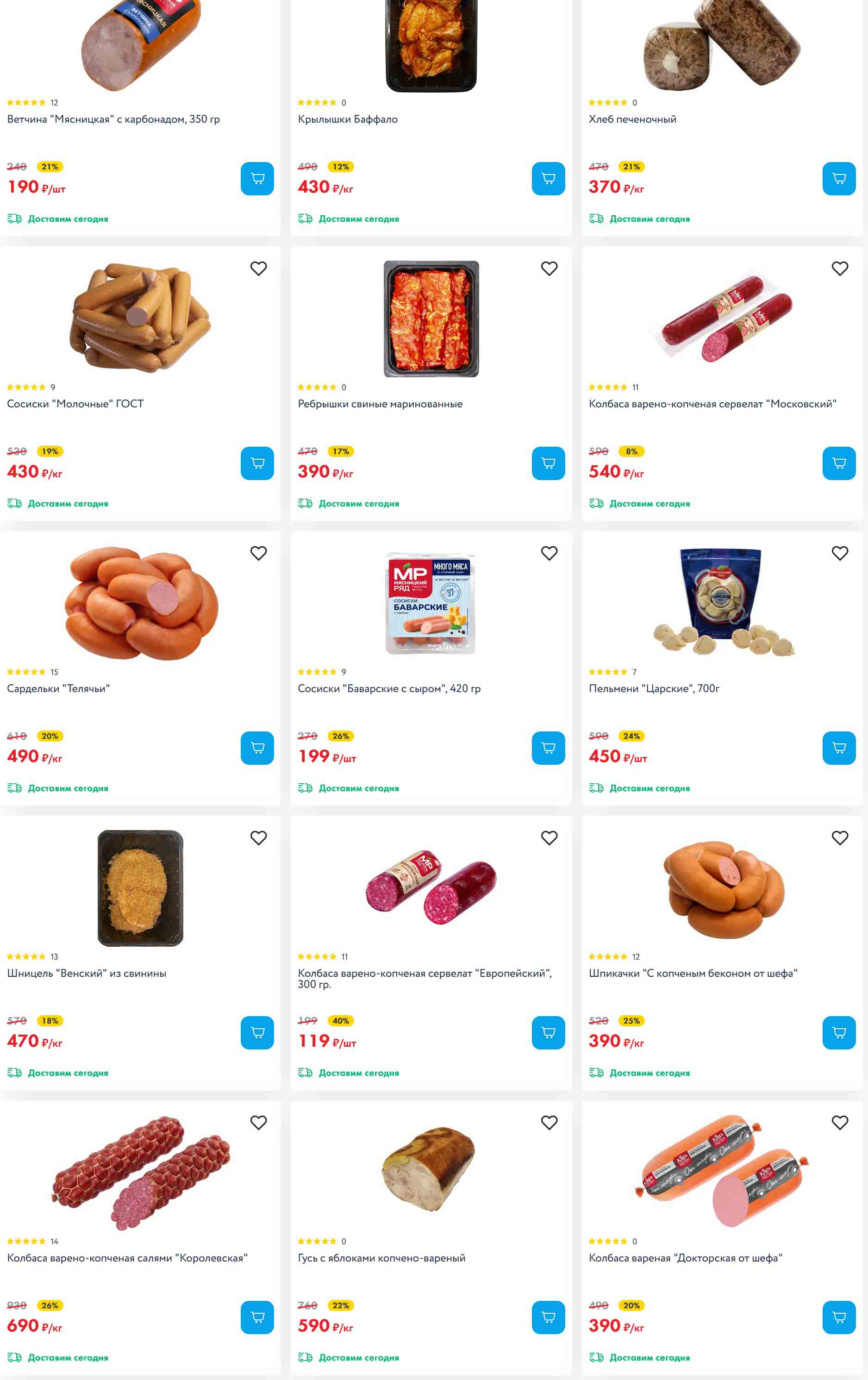Open Сосиски "Баварские с сыром" product title
Viewport: 868px width, 1380px height.
(x=389, y=688)
